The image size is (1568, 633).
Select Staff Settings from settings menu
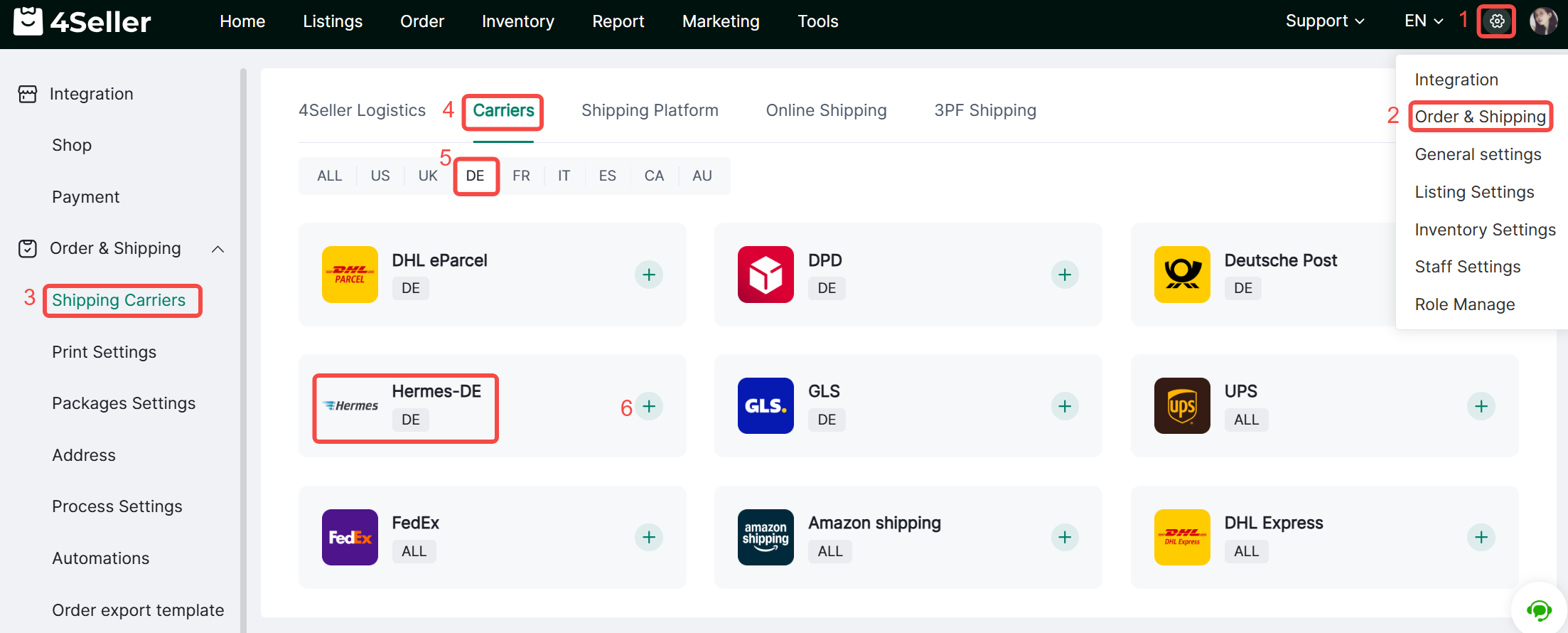pyautogui.click(x=1467, y=267)
